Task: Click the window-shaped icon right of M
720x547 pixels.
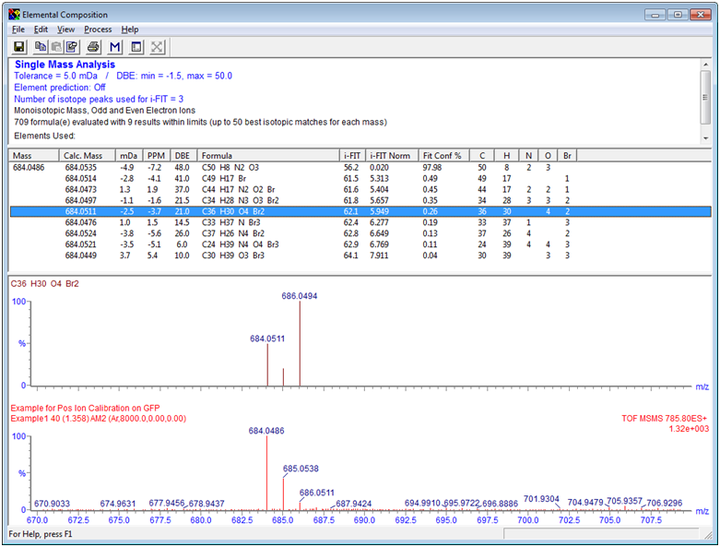Action: tap(136, 46)
